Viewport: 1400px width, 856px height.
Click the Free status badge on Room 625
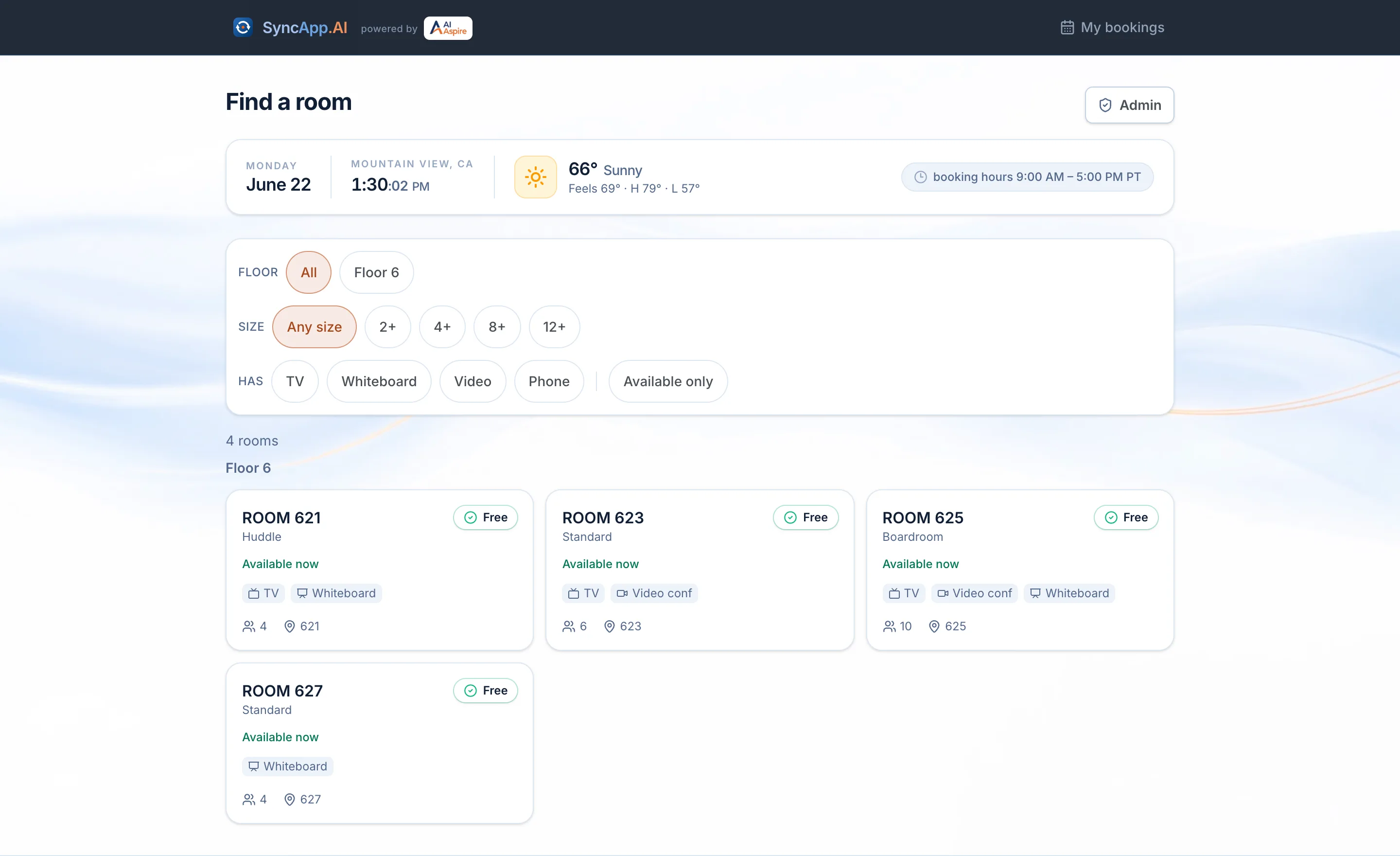coord(1125,517)
